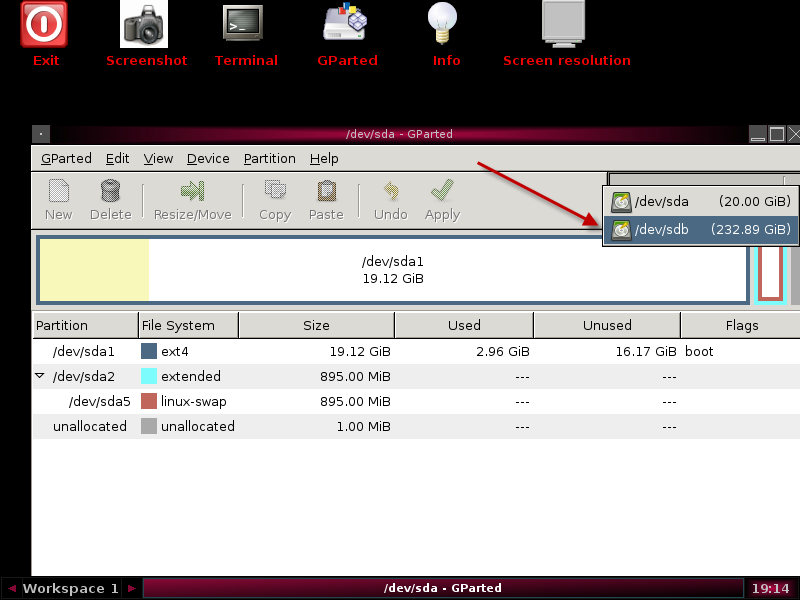This screenshot has width=800, height=600.
Task: Click the '16.17 GiB' unused cell
Action: (646, 352)
